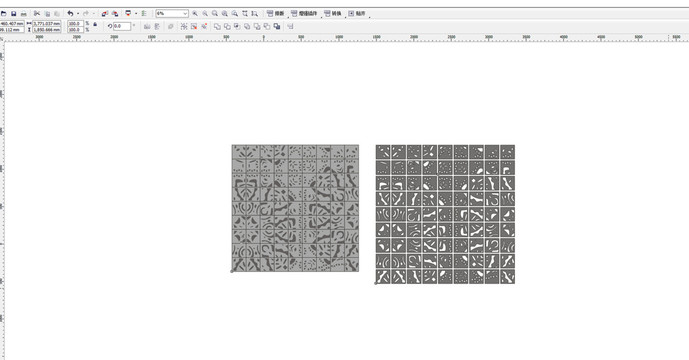The image size is (689, 360).
Task: Click the publish icon with red arrow
Action: [x=128, y=14]
